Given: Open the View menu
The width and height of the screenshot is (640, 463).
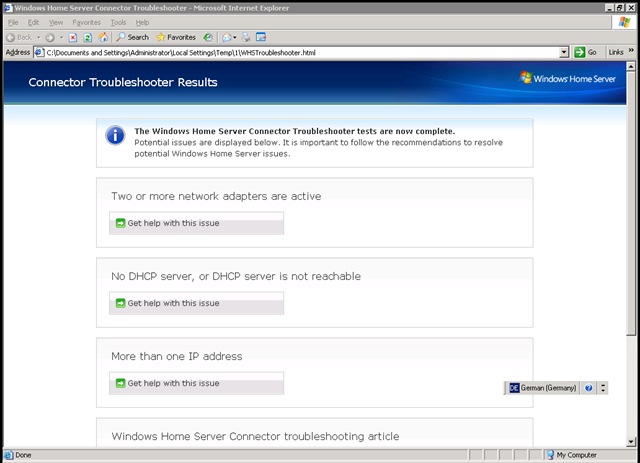Looking at the screenshot, I should click(56, 22).
